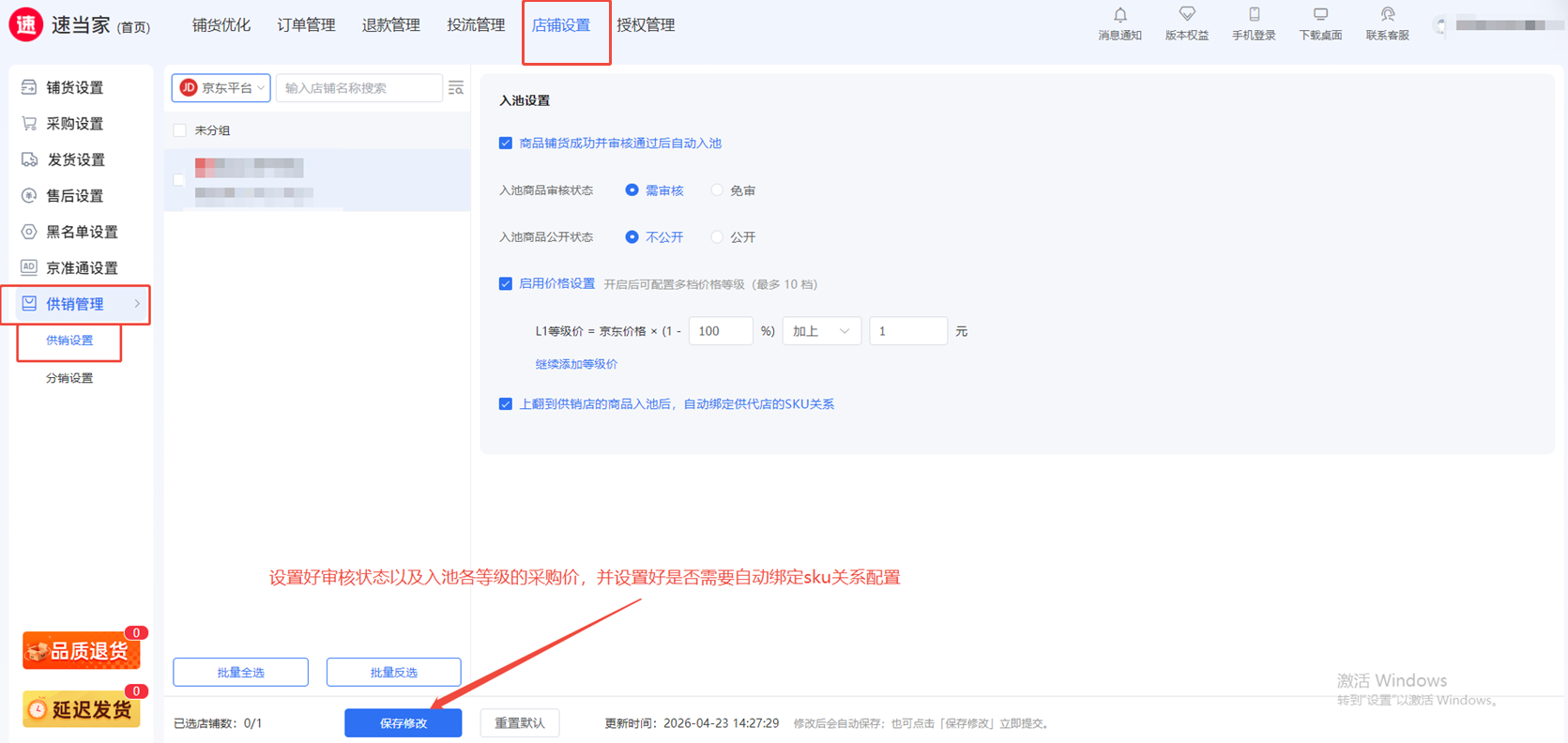Click the 下载桌面 monitor icon
1568x743 pixels.
coord(1319,16)
